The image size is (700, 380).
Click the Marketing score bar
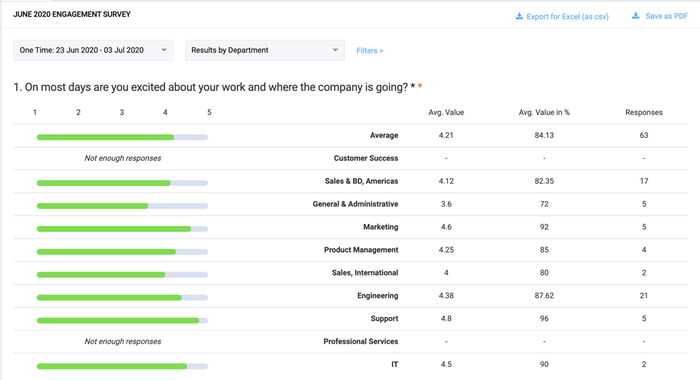(x=122, y=229)
